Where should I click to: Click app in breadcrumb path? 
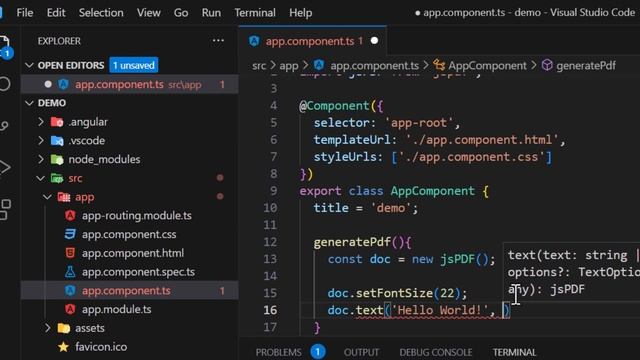289,66
